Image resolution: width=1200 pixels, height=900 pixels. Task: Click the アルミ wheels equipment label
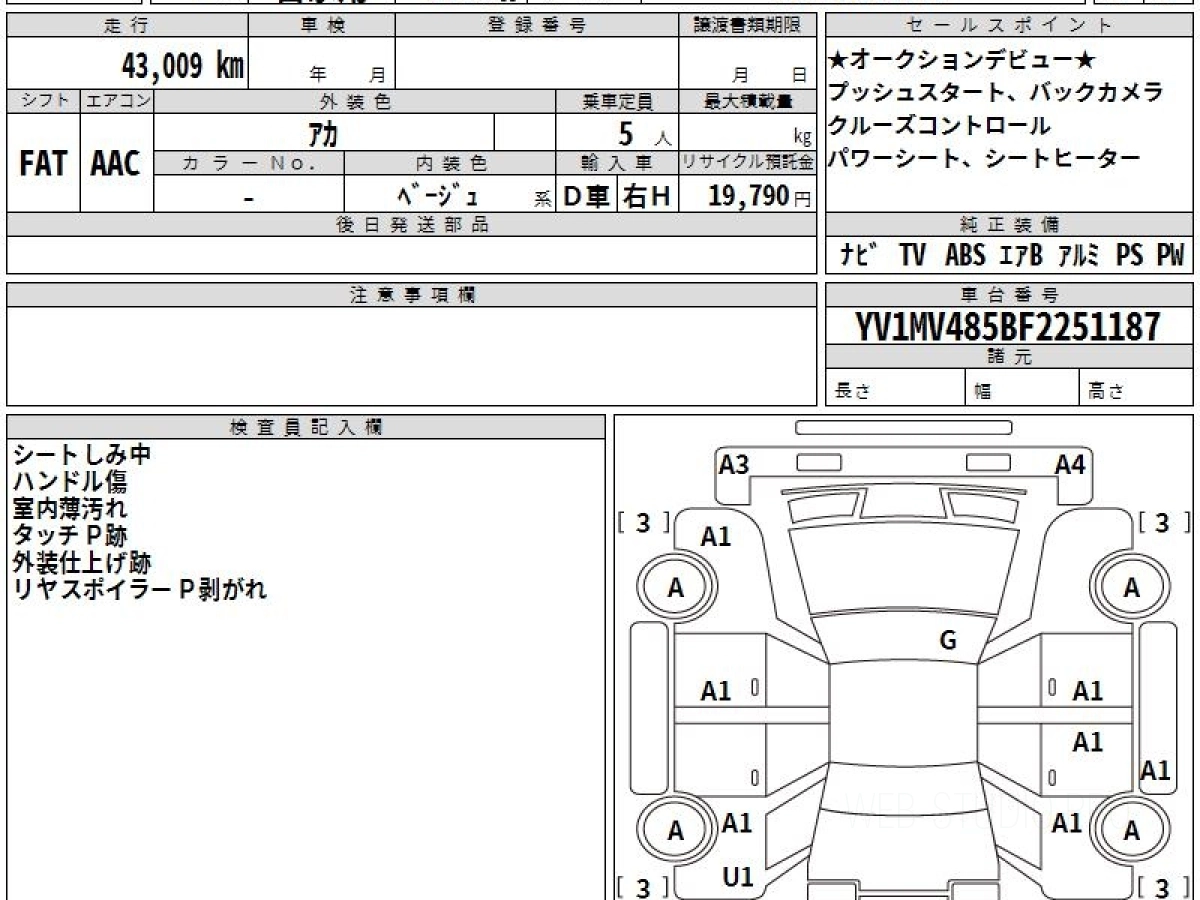pos(1079,256)
